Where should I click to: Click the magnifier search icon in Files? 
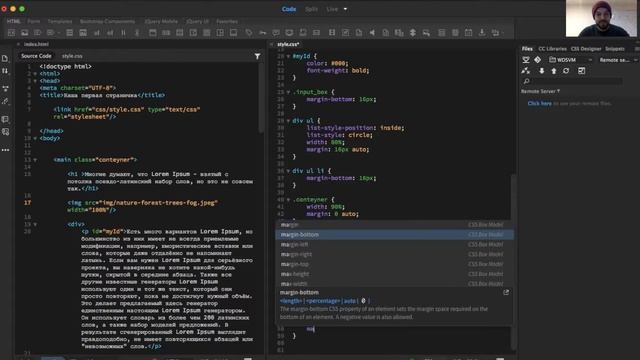tap(527, 81)
